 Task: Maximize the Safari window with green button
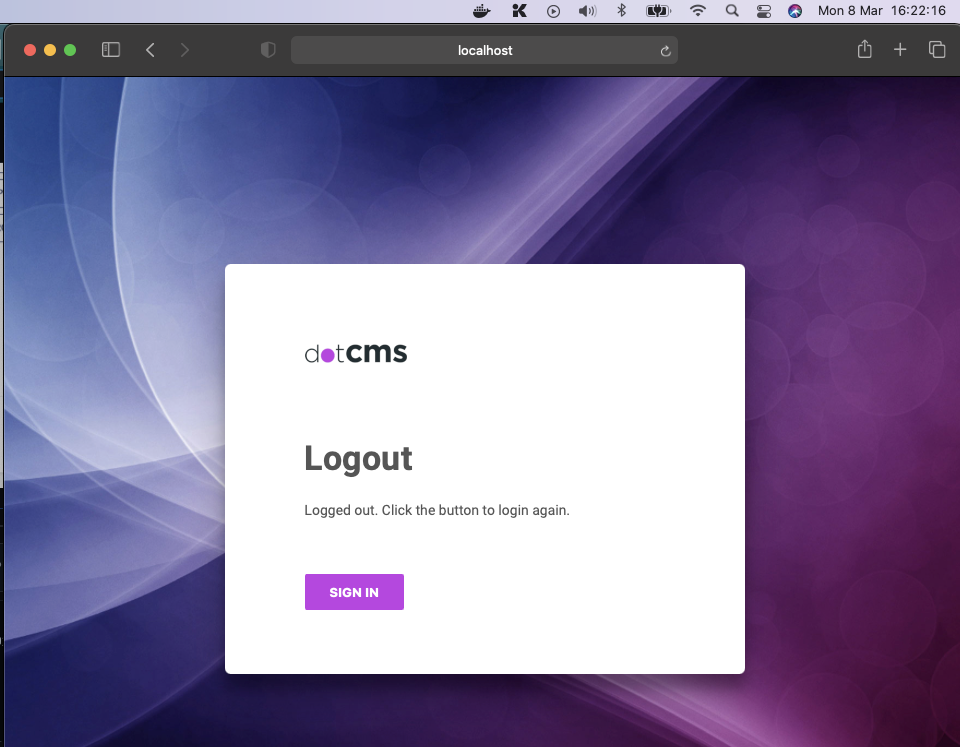(70, 50)
